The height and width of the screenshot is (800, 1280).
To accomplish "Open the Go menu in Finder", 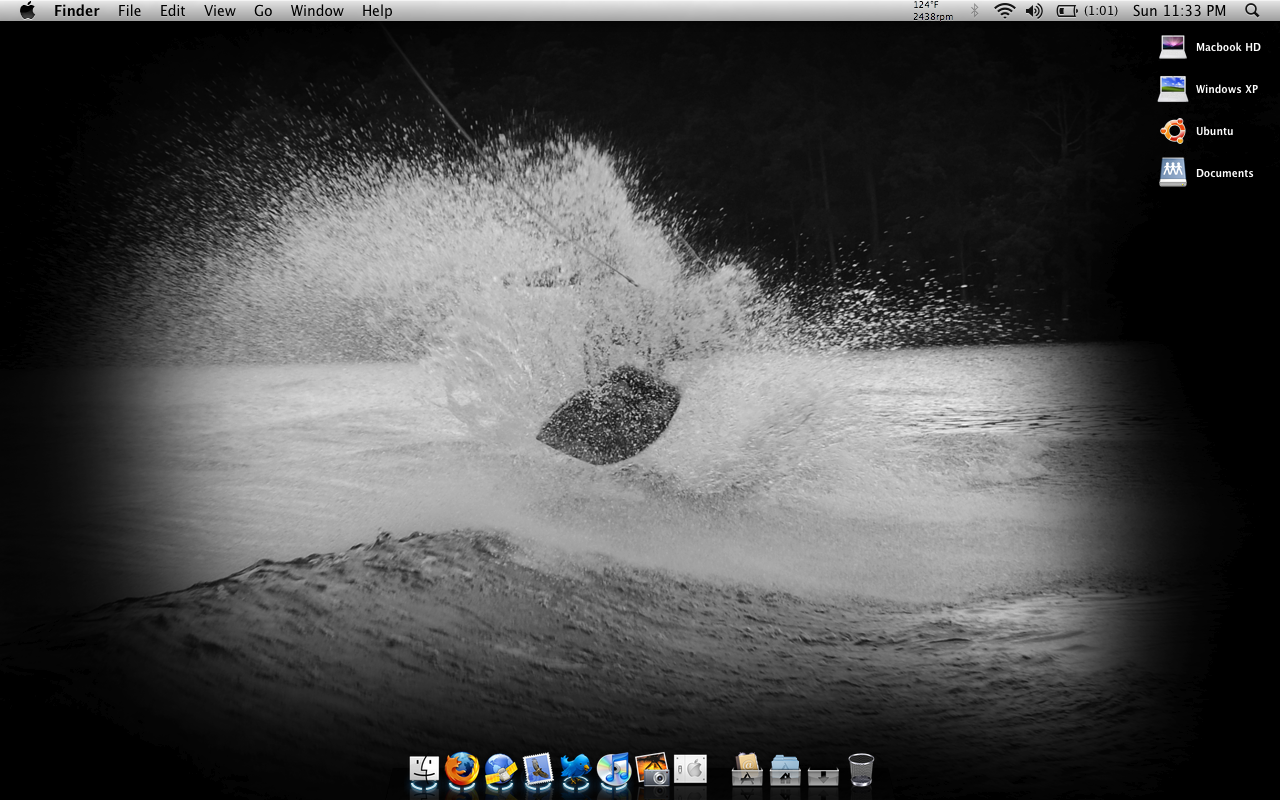I will [262, 10].
